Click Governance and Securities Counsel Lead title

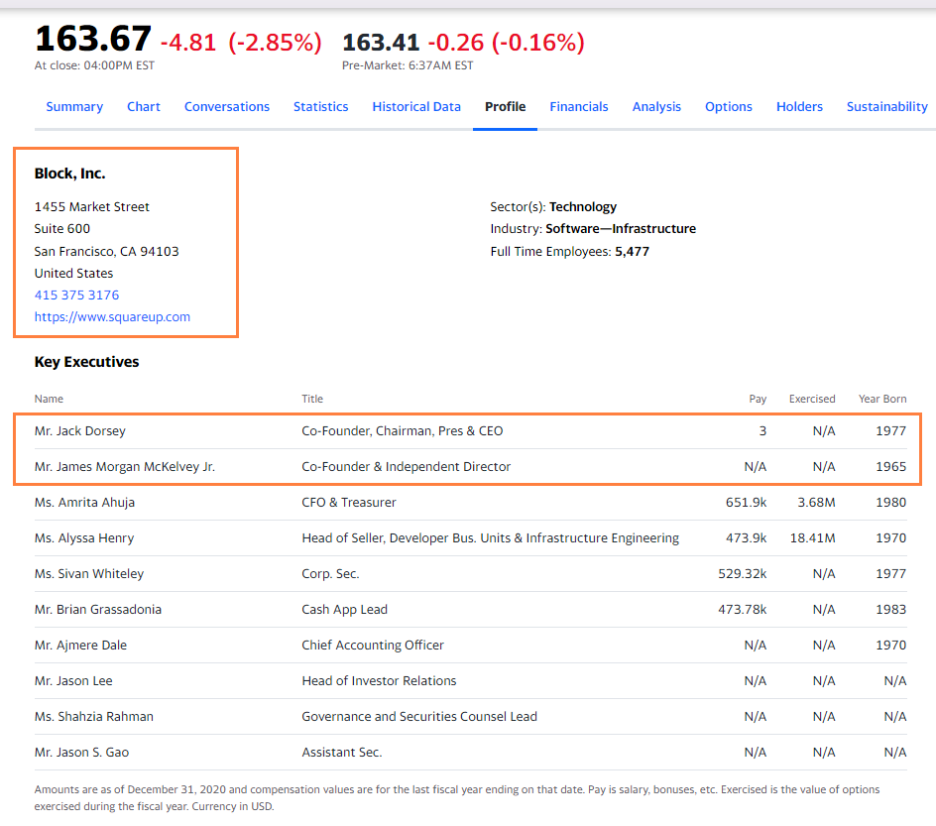pyautogui.click(x=419, y=717)
